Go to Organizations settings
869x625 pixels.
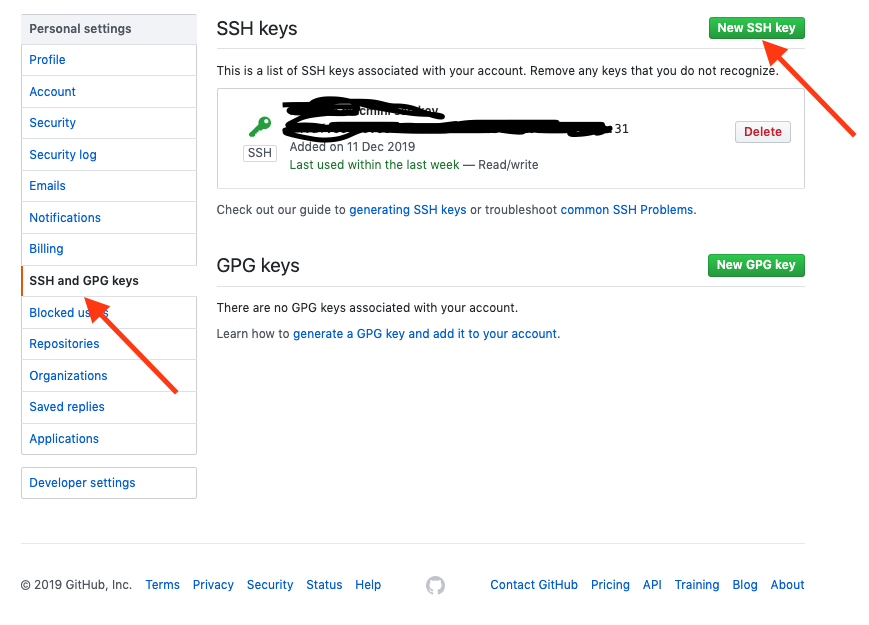(68, 376)
